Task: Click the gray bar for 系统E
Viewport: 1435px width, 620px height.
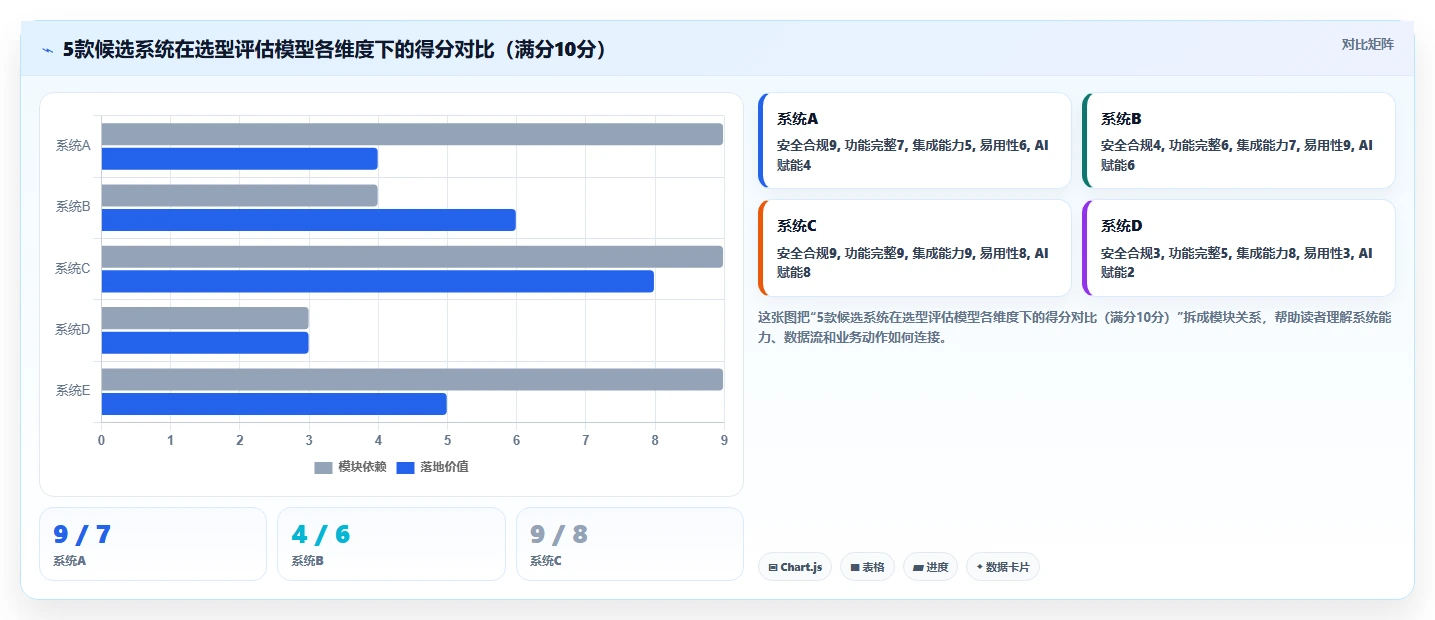Action: click(x=412, y=379)
